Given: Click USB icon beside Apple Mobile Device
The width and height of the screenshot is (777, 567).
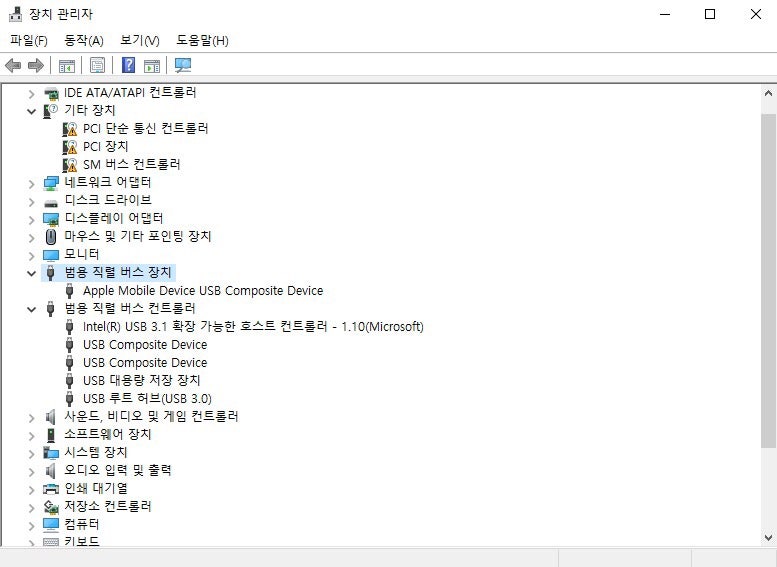Looking at the screenshot, I should click(x=69, y=291).
